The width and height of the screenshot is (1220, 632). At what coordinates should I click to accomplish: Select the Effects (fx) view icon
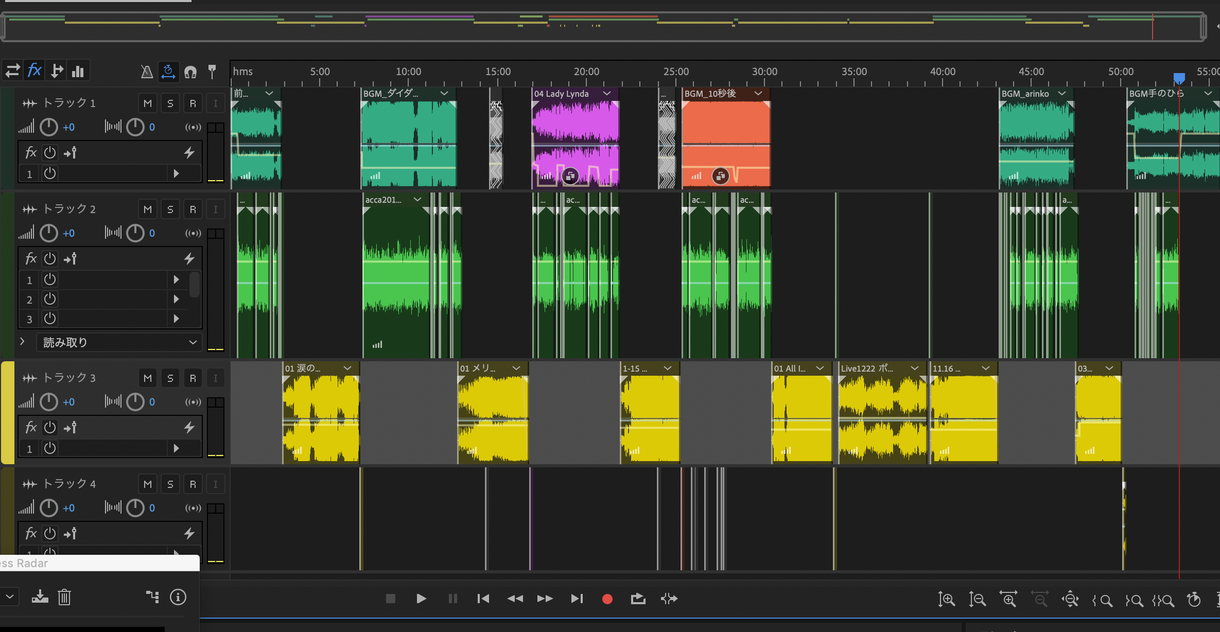click(34, 71)
